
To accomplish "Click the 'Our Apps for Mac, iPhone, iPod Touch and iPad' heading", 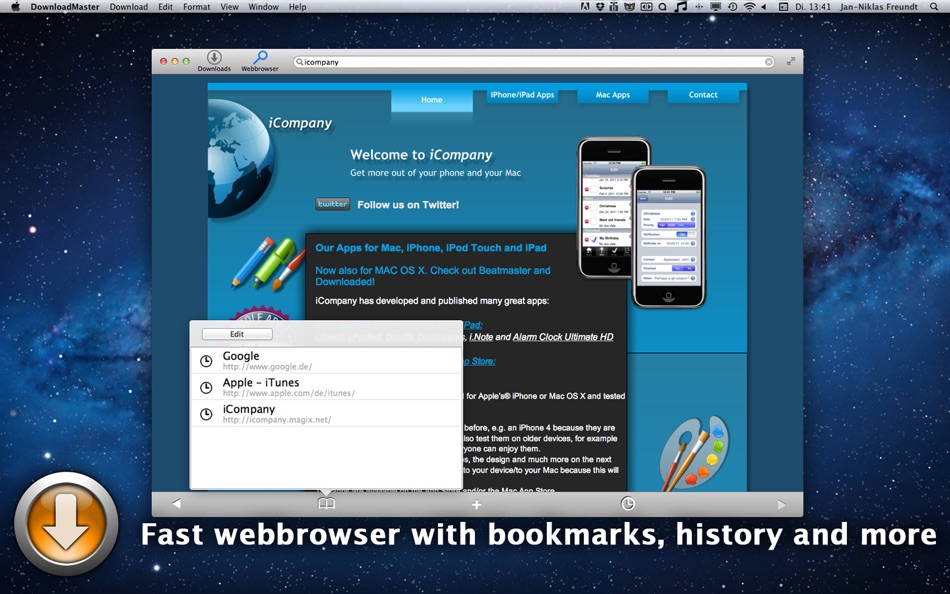I will click(x=431, y=248).
